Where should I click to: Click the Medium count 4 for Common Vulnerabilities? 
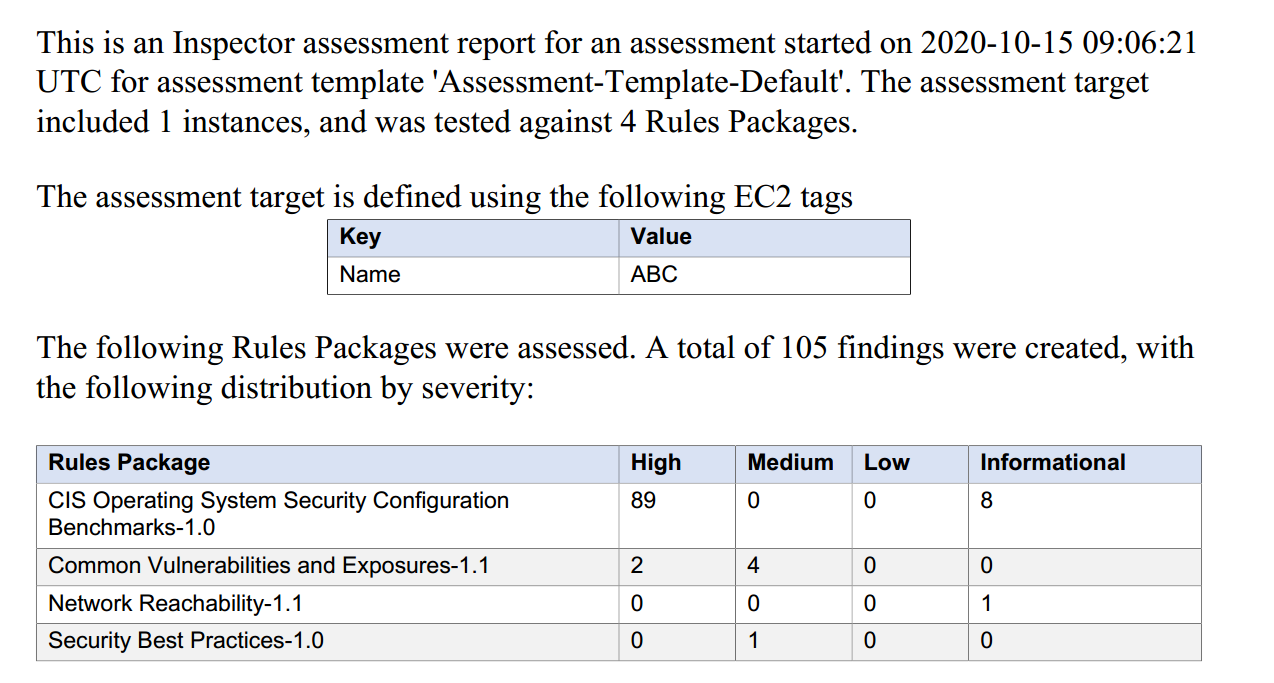click(753, 566)
